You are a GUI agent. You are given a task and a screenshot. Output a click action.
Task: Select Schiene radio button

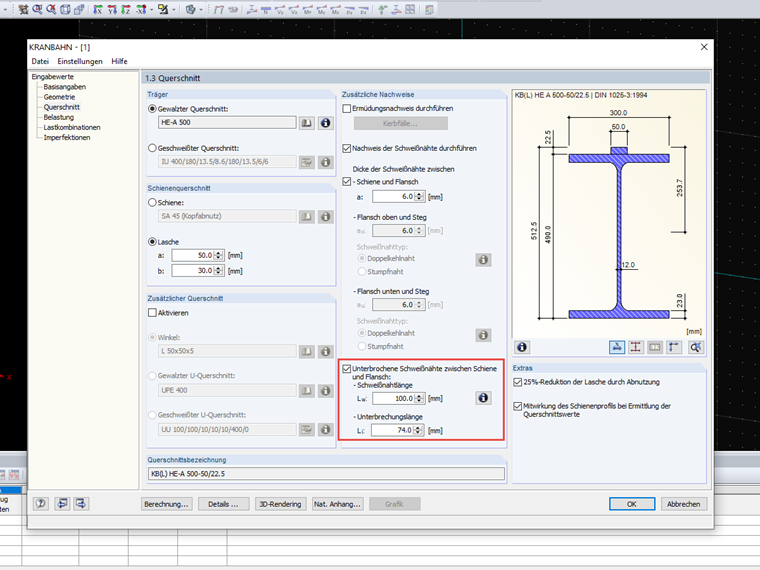tap(152, 202)
